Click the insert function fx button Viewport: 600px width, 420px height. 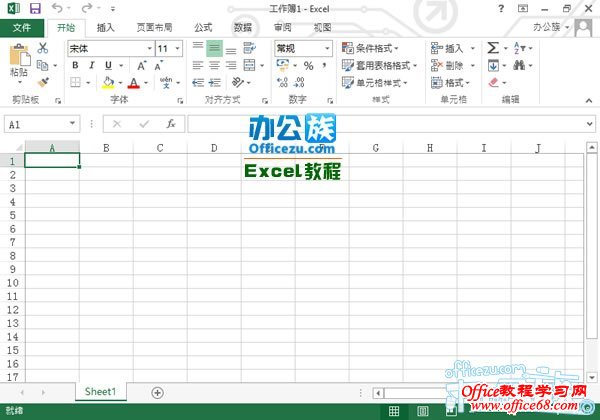point(171,124)
